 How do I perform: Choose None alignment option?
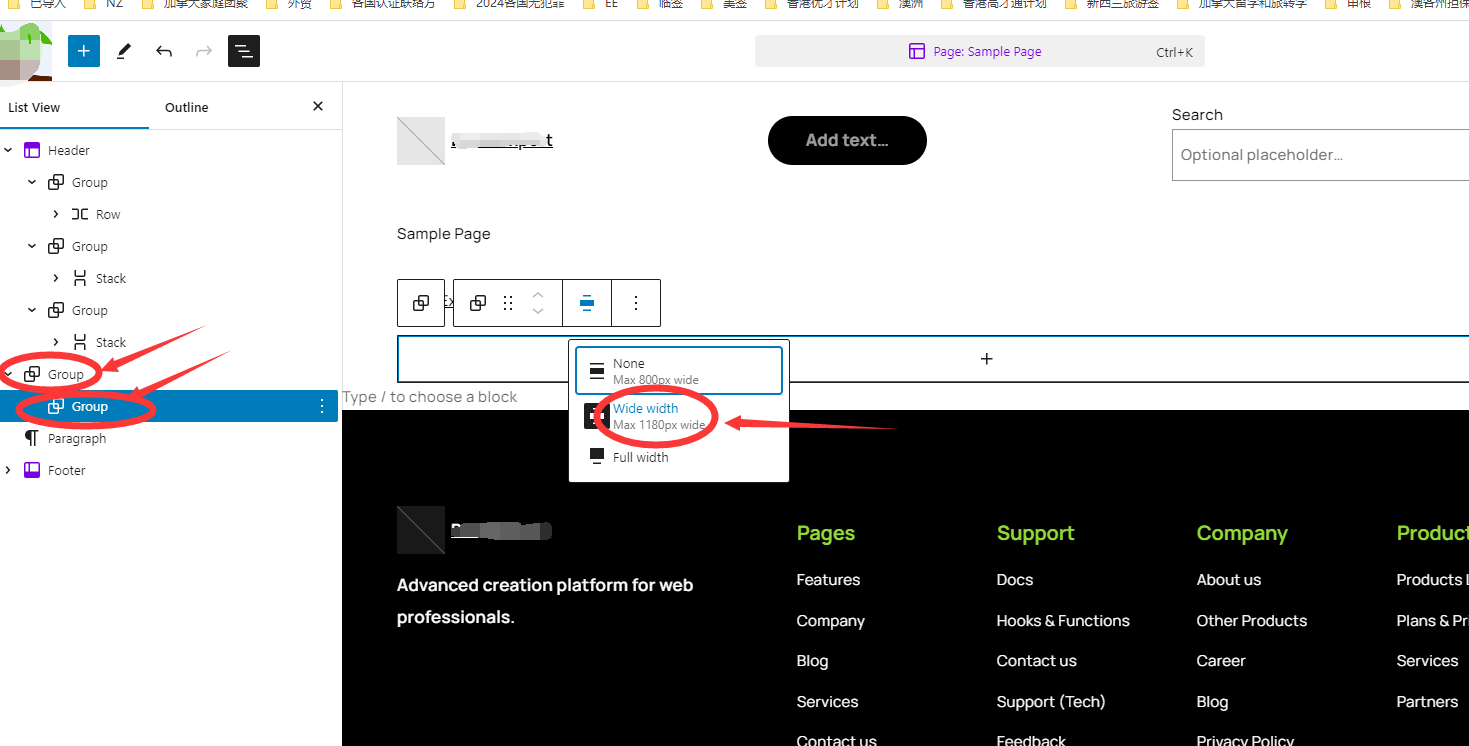coord(678,371)
